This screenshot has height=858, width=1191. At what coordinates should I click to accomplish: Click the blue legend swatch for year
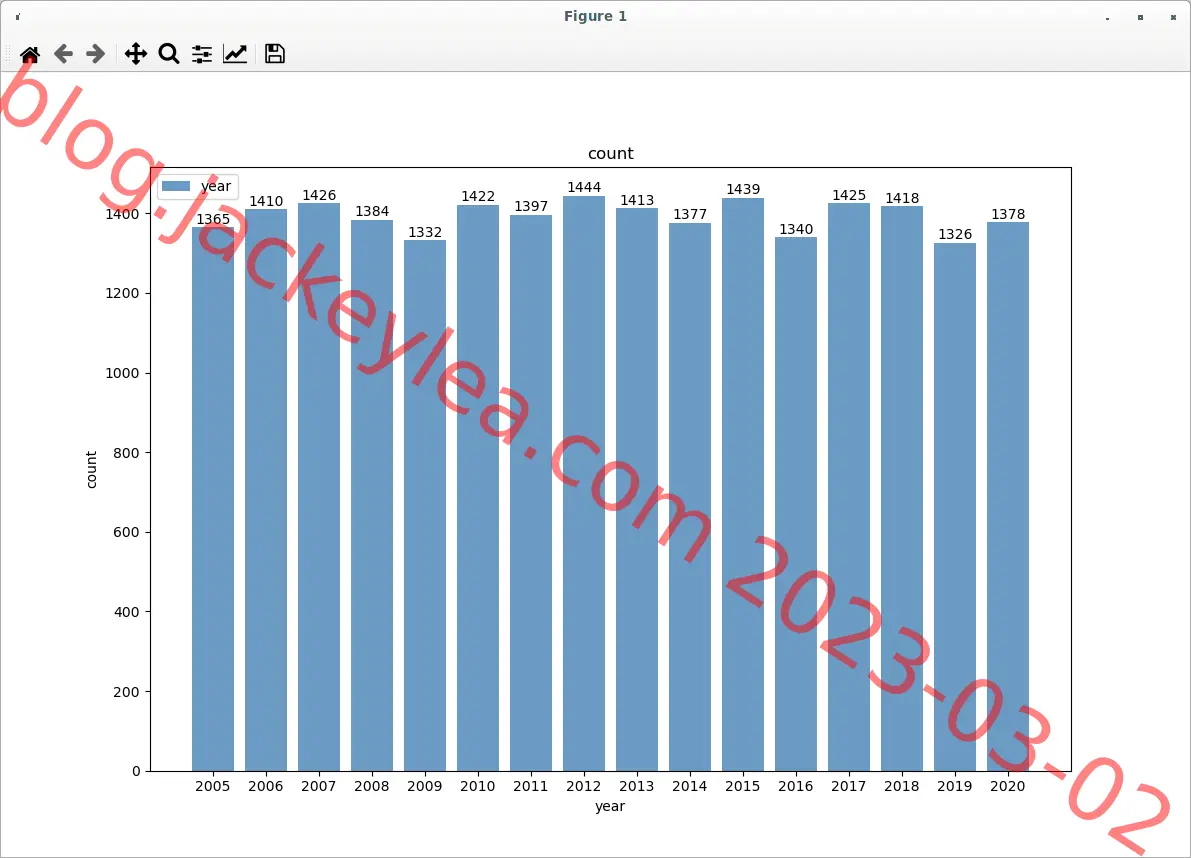point(176,186)
